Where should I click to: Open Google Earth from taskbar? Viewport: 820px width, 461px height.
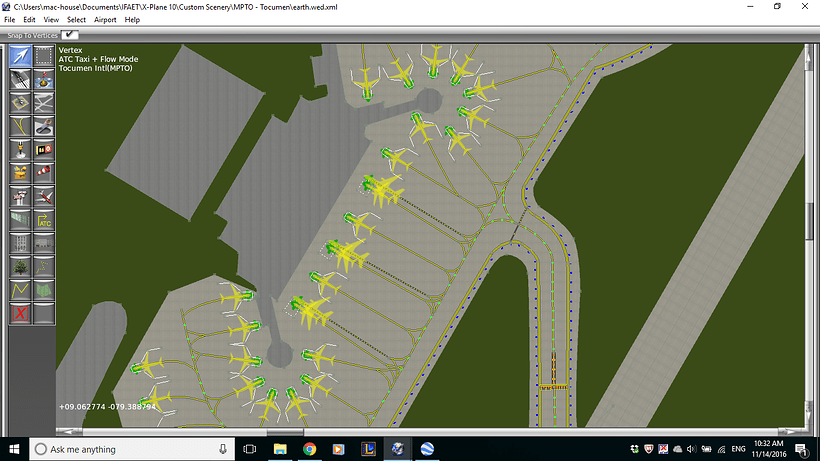point(427,449)
